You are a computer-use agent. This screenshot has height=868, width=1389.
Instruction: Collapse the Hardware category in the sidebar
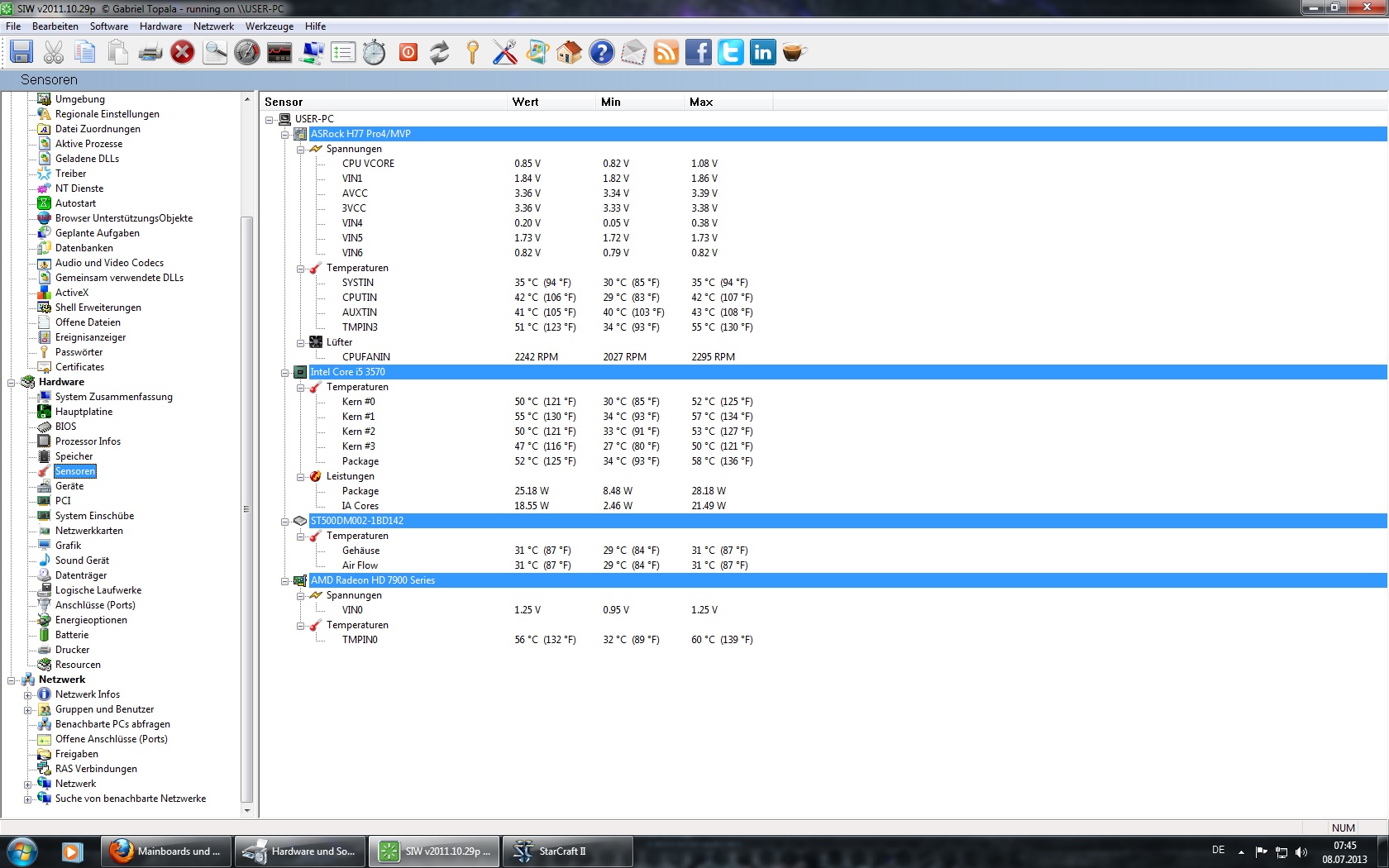[12, 382]
